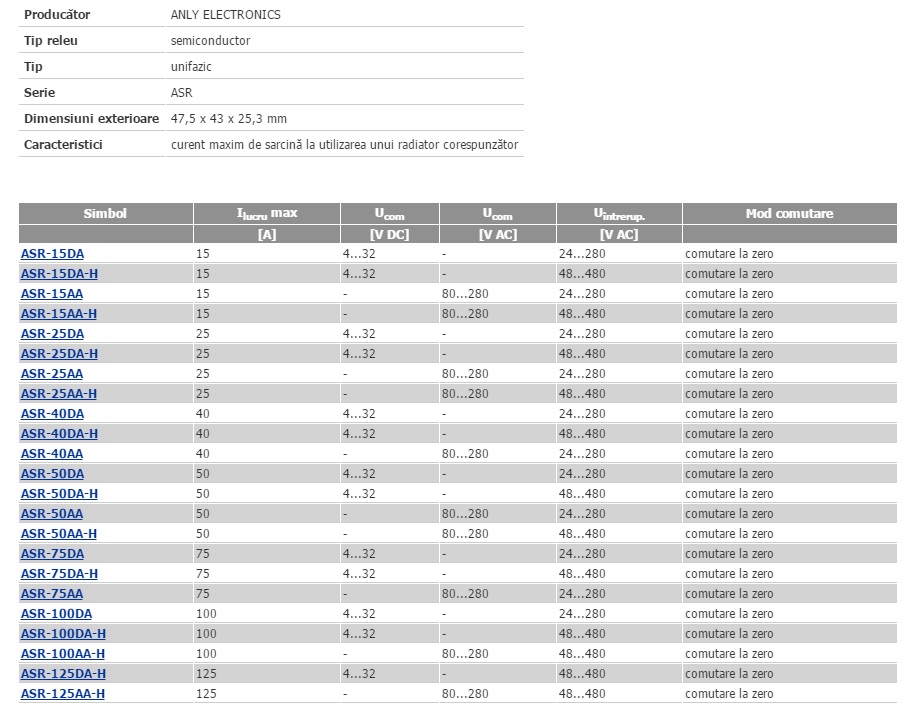Select the ASR-25AA link
The width and height of the screenshot is (905, 711).
pos(52,374)
